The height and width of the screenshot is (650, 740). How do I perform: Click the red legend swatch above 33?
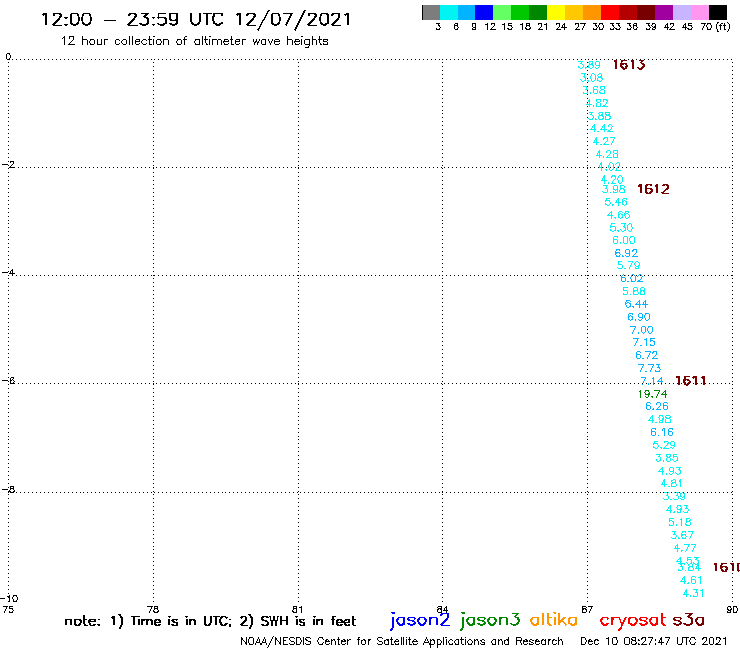tap(610, 12)
